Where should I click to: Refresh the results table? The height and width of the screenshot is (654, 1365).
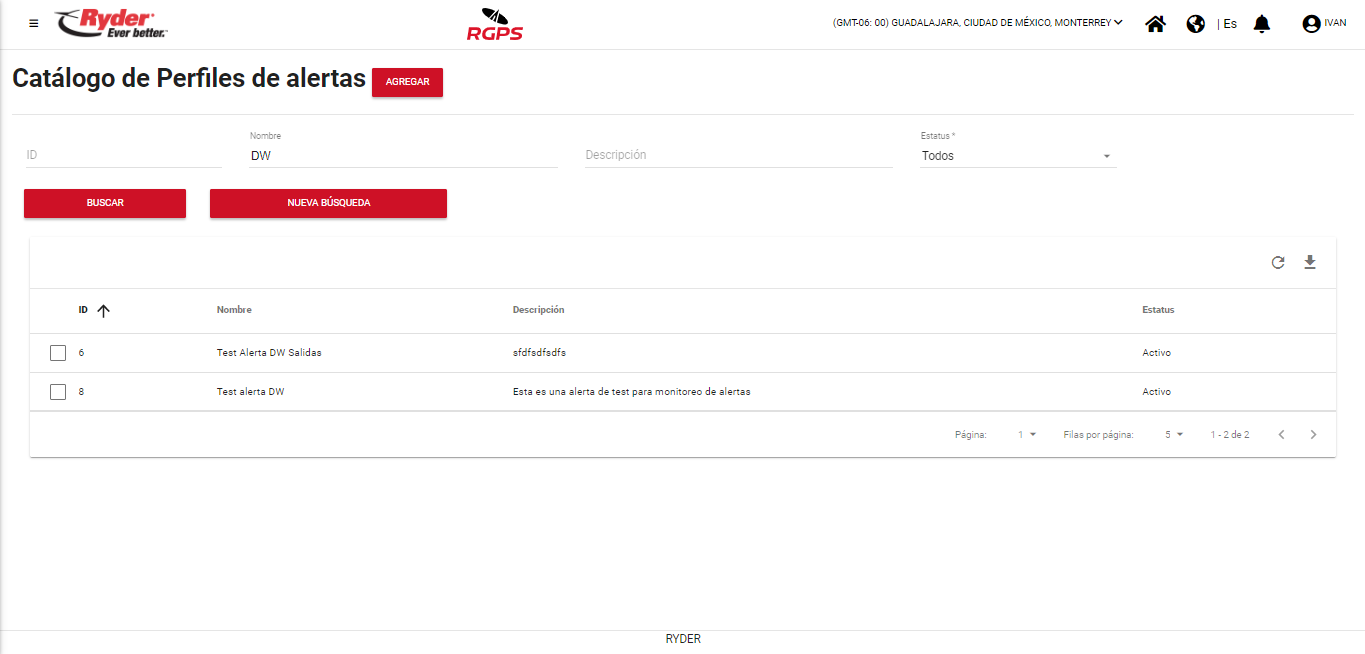click(x=1277, y=263)
